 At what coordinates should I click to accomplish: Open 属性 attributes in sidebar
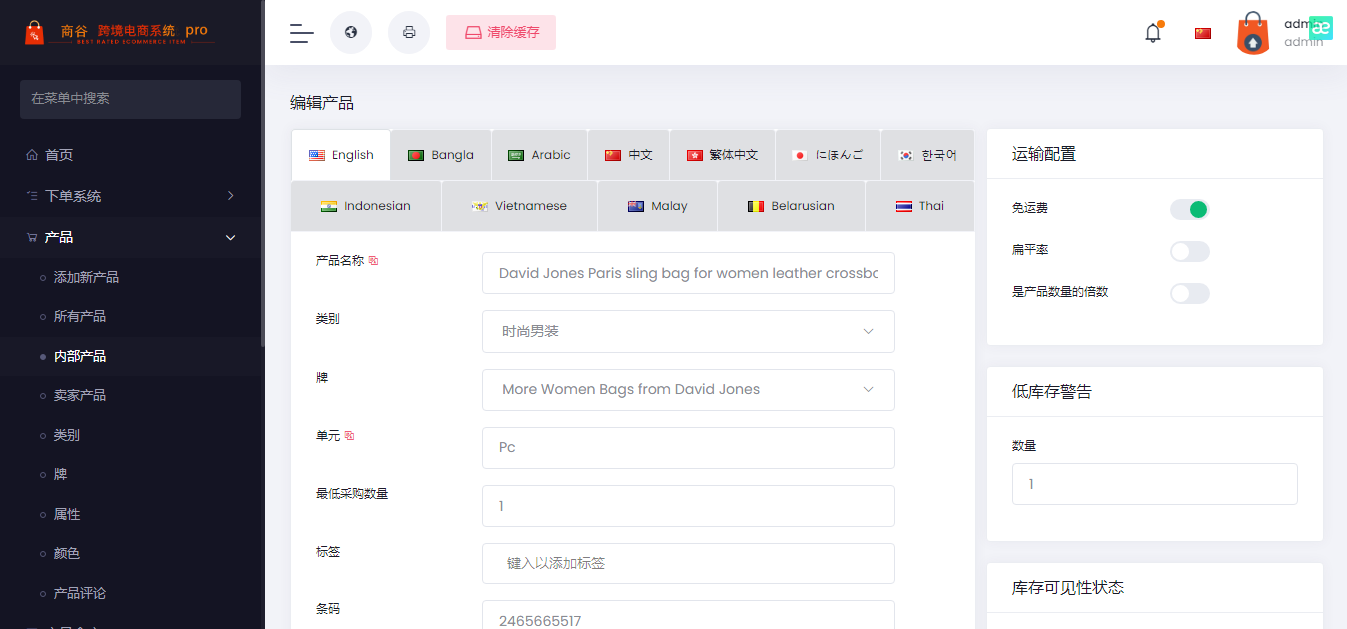click(x=67, y=514)
